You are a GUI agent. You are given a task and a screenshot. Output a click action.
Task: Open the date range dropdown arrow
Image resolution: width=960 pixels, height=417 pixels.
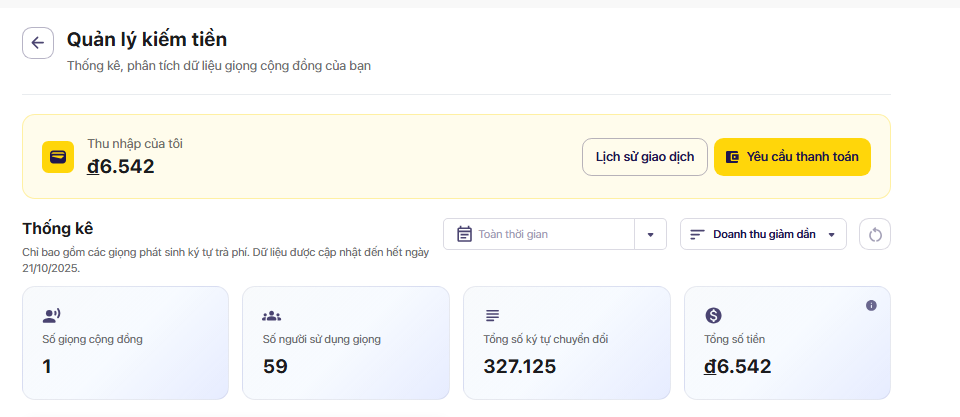(x=650, y=234)
